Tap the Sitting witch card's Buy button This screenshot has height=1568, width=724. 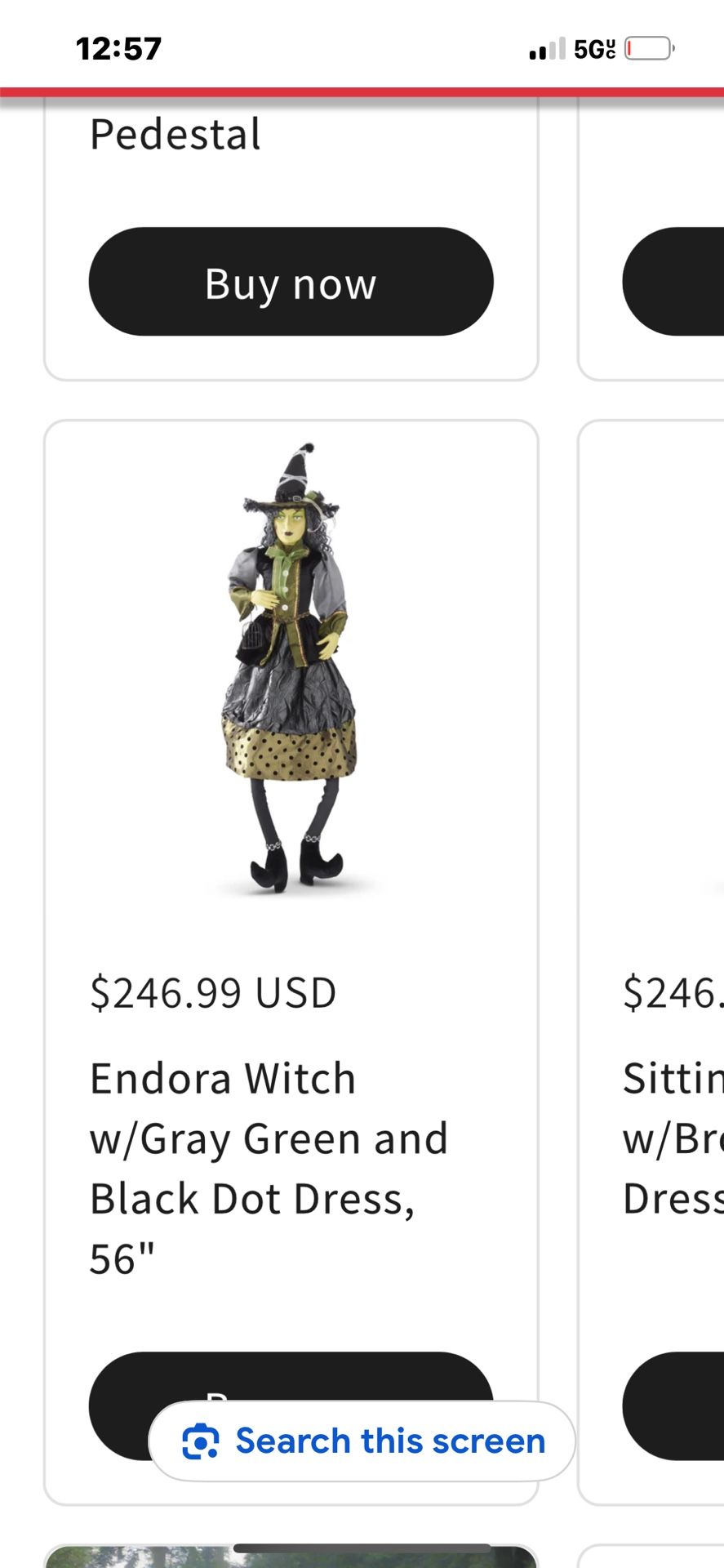(x=673, y=1405)
